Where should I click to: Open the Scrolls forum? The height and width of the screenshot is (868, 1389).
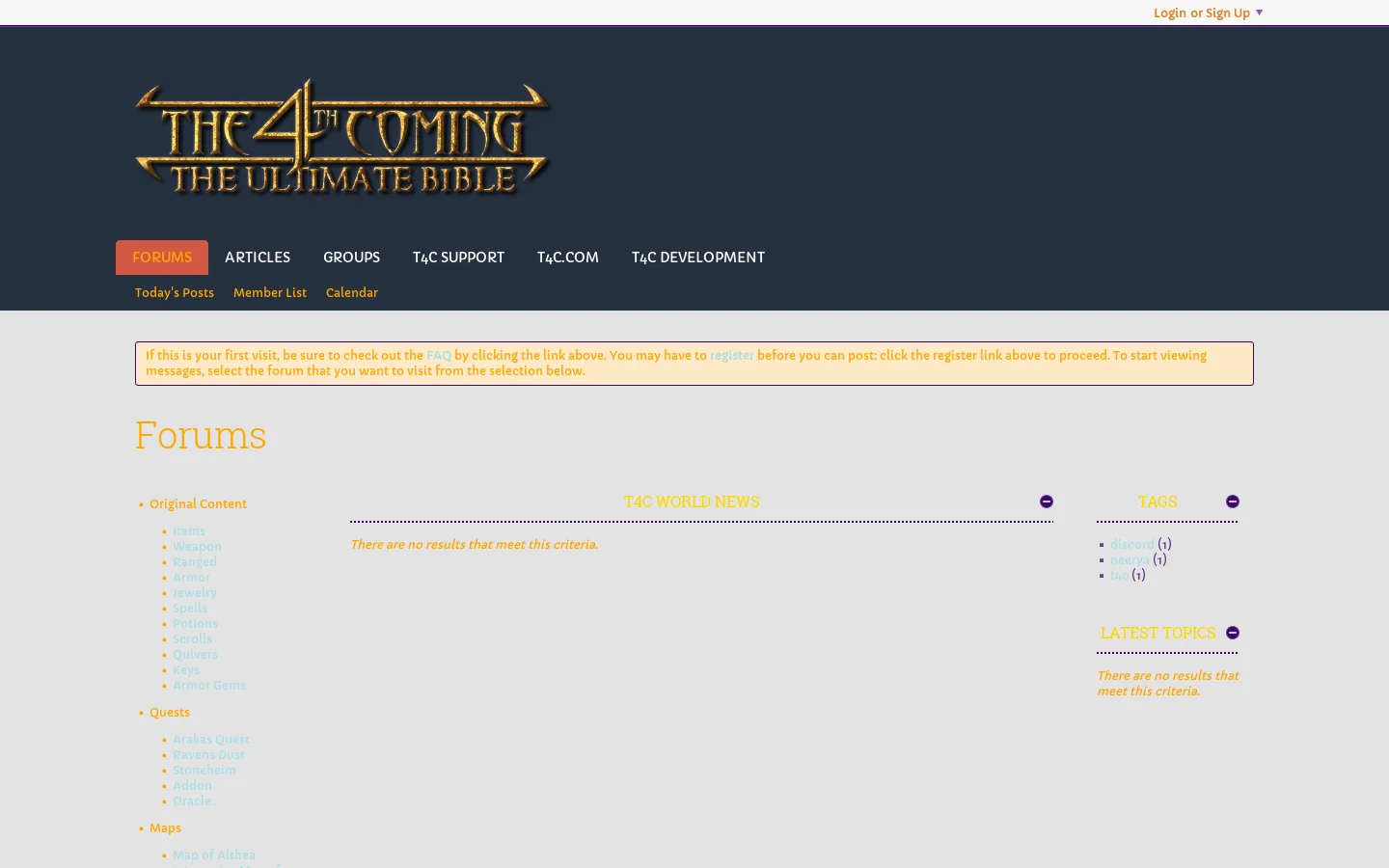(x=192, y=638)
